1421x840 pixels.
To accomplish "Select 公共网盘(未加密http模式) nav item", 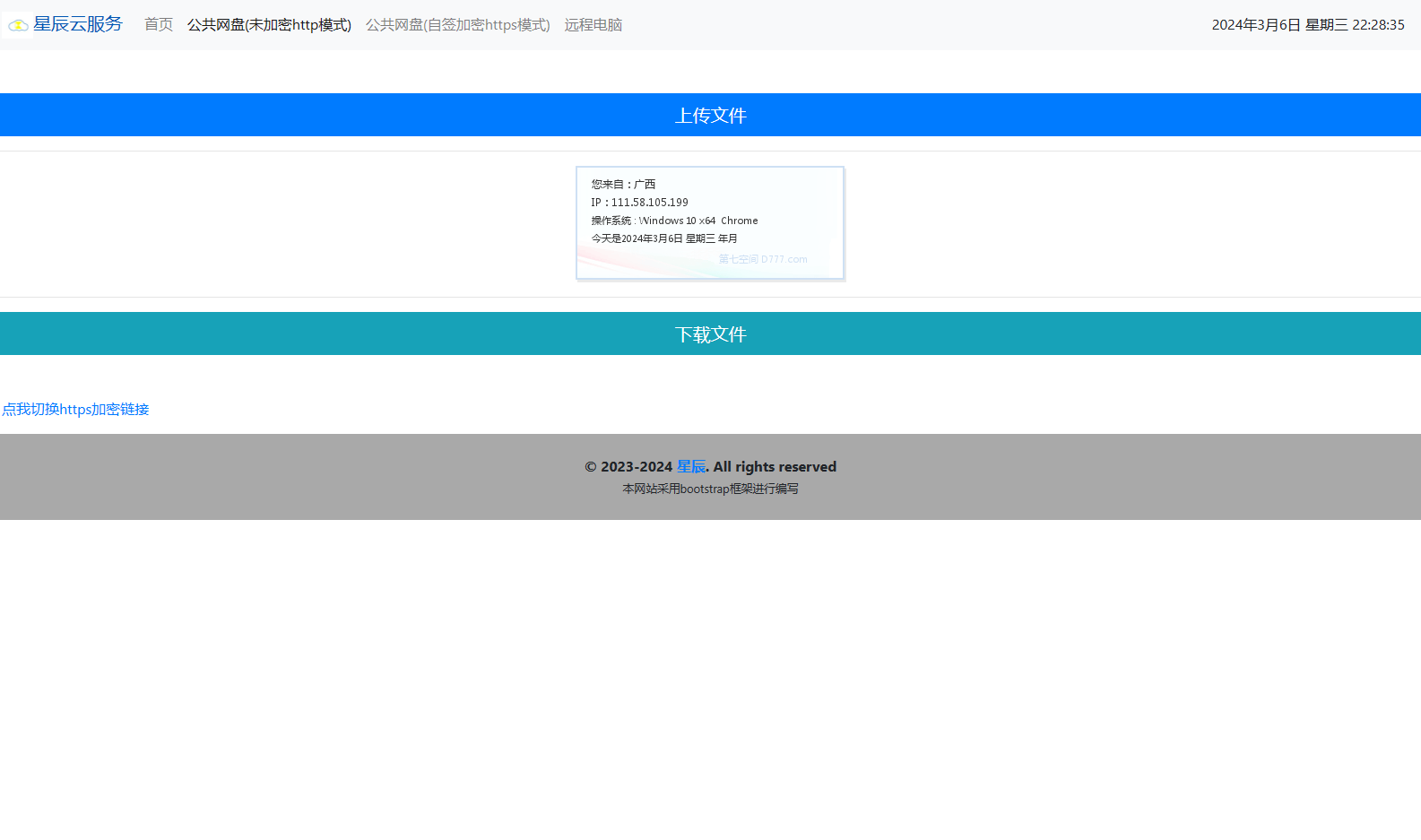I will click(269, 25).
